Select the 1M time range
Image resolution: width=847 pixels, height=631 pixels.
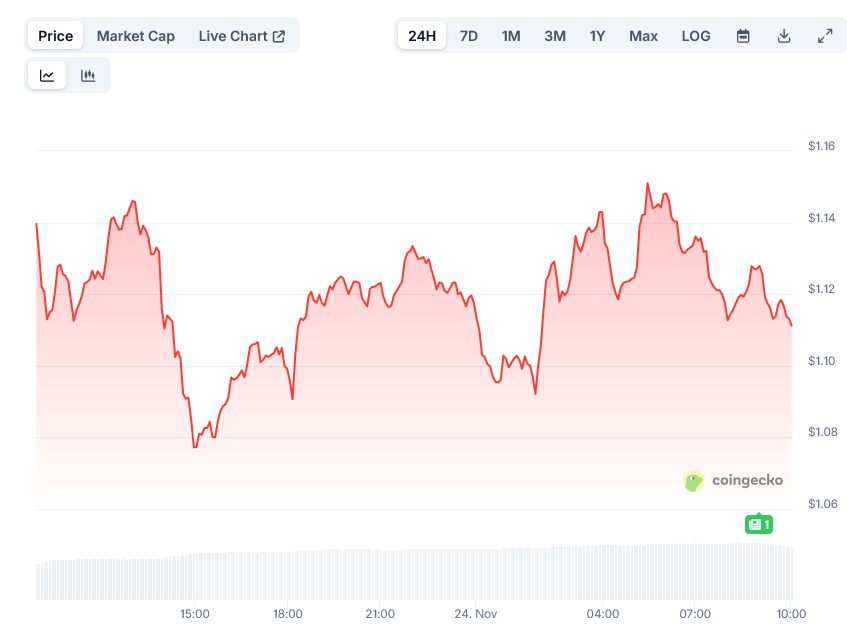(510, 35)
